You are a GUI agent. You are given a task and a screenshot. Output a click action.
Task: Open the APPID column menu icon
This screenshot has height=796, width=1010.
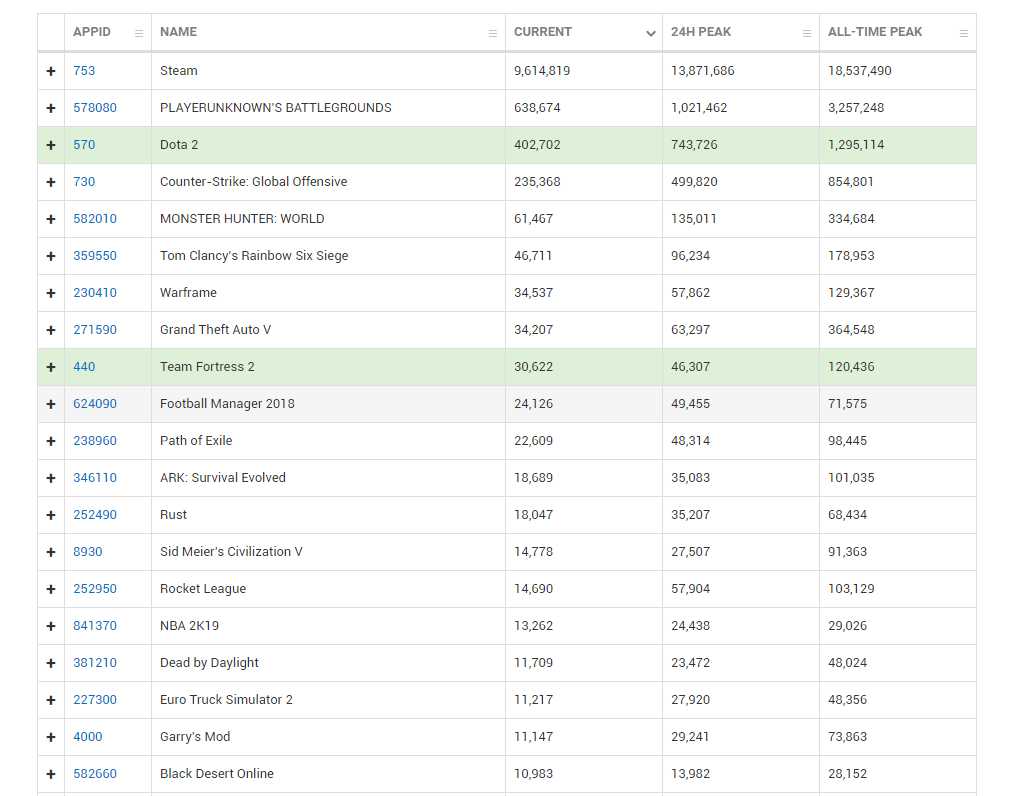pos(139,33)
